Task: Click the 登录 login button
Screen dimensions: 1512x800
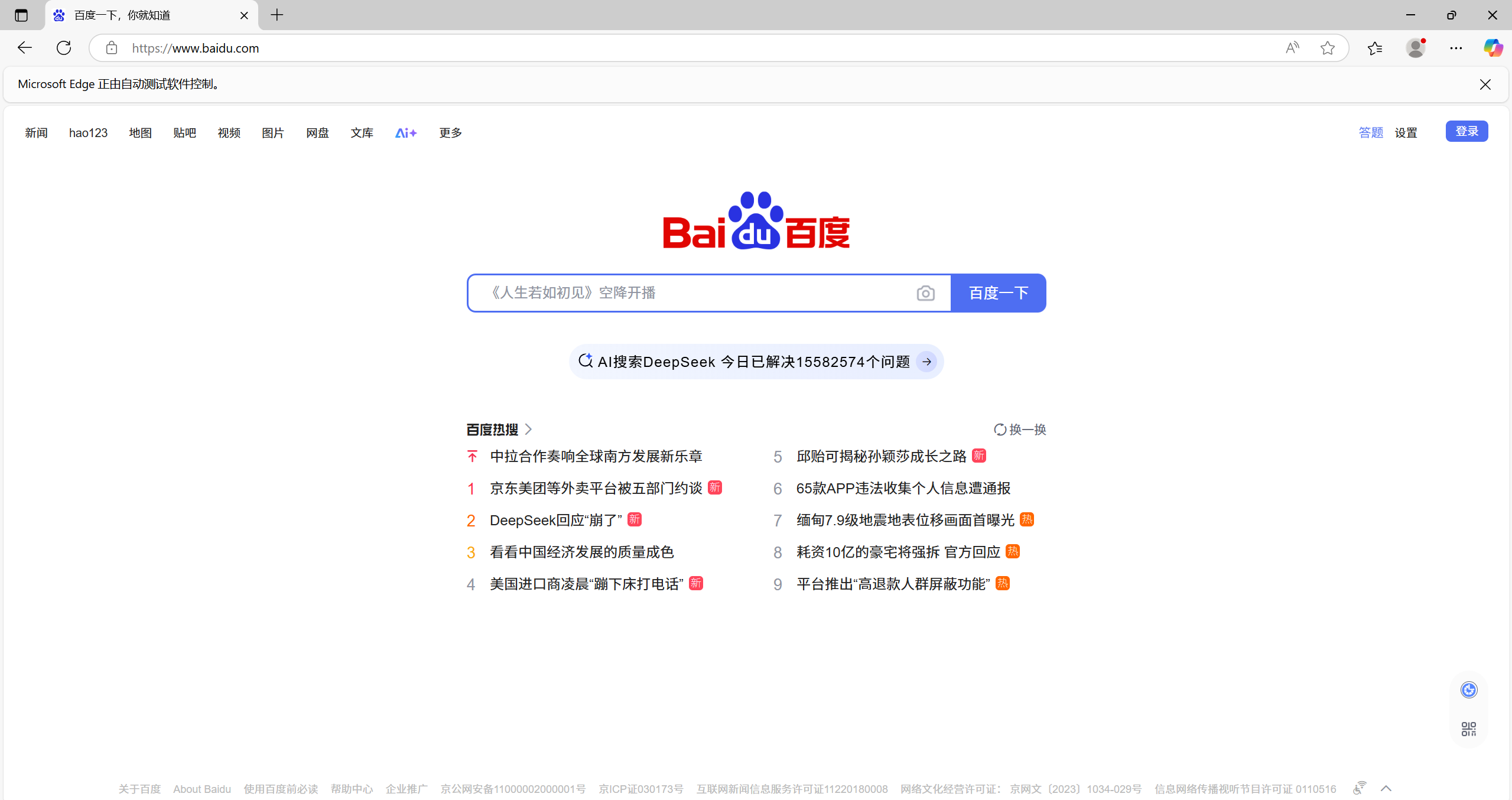Action: (x=1467, y=131)
